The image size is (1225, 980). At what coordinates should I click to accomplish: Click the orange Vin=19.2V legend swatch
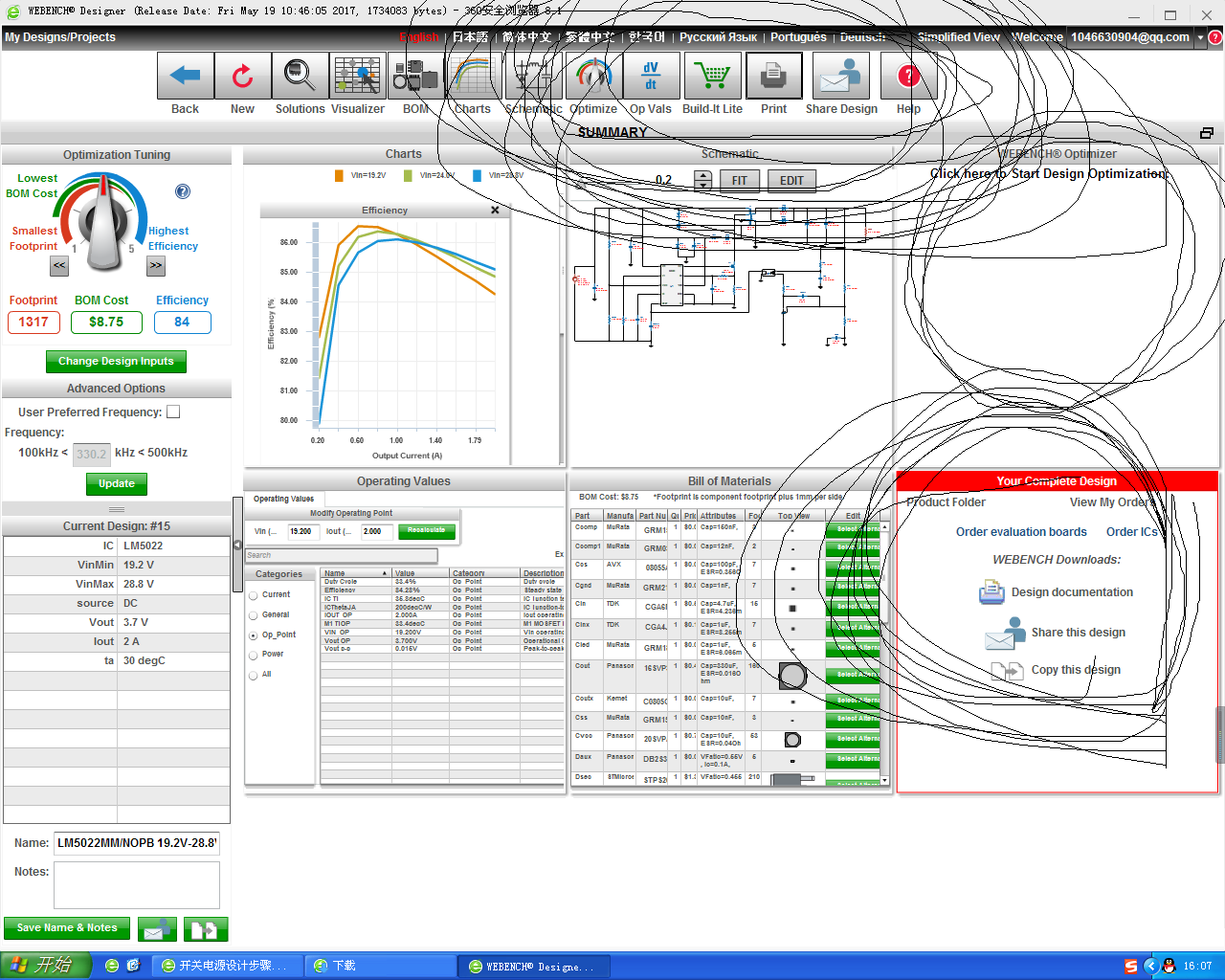tap(339, 175)
